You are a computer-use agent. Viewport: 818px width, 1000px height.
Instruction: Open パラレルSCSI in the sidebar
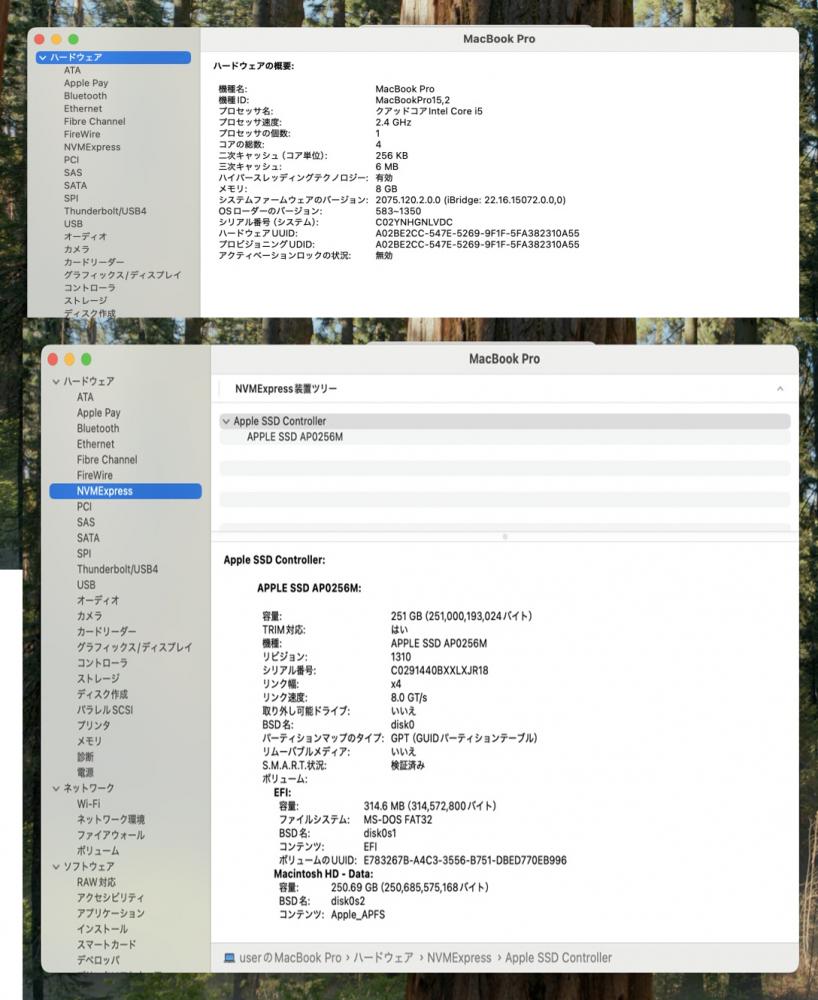point(105,710)
